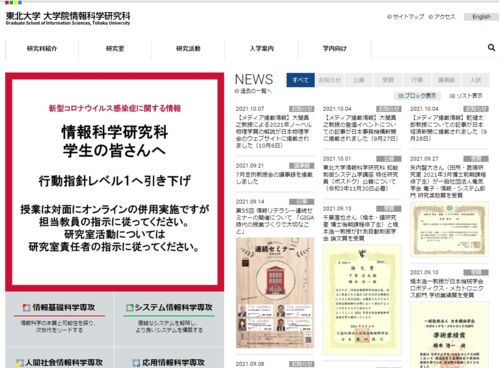Select the second news filter tab お知らせ
This screenshot has width=500, height=368.
(x=330, y=80)
